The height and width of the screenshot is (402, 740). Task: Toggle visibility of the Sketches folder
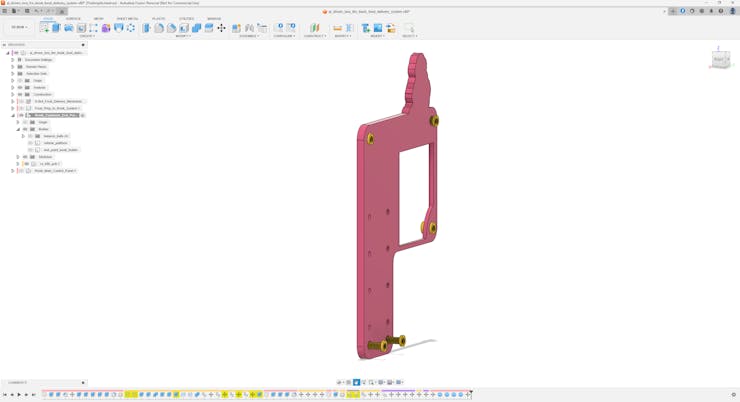tap(25, 157)
